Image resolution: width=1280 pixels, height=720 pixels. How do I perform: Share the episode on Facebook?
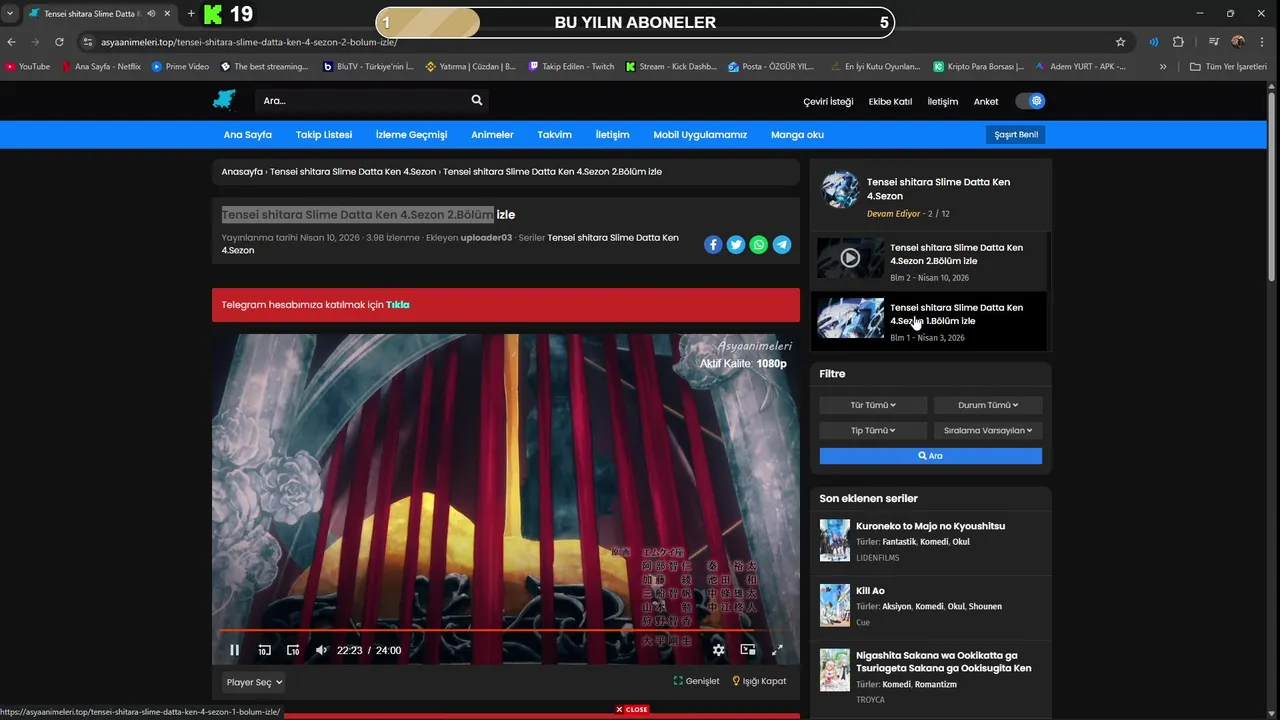(713, 244)
